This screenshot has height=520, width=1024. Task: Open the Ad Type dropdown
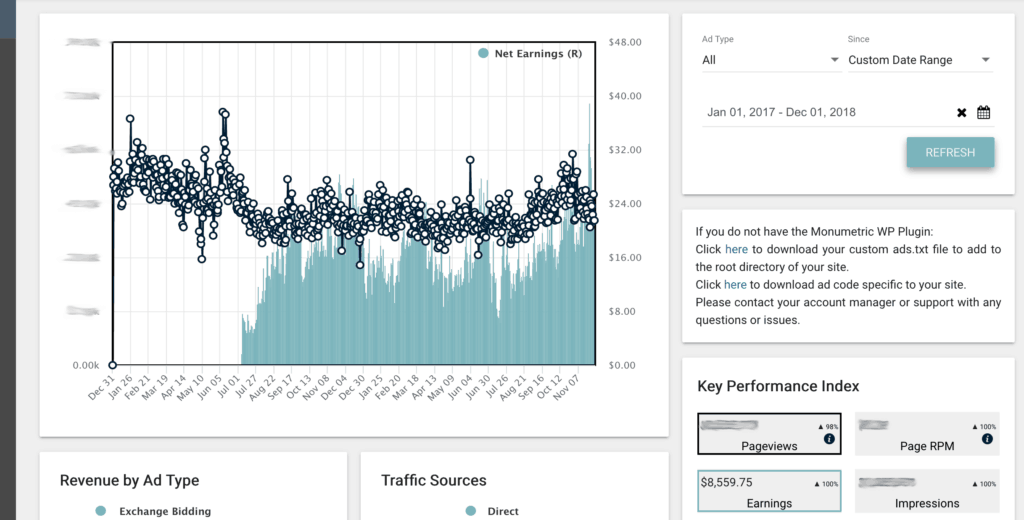tap(770, 60)
